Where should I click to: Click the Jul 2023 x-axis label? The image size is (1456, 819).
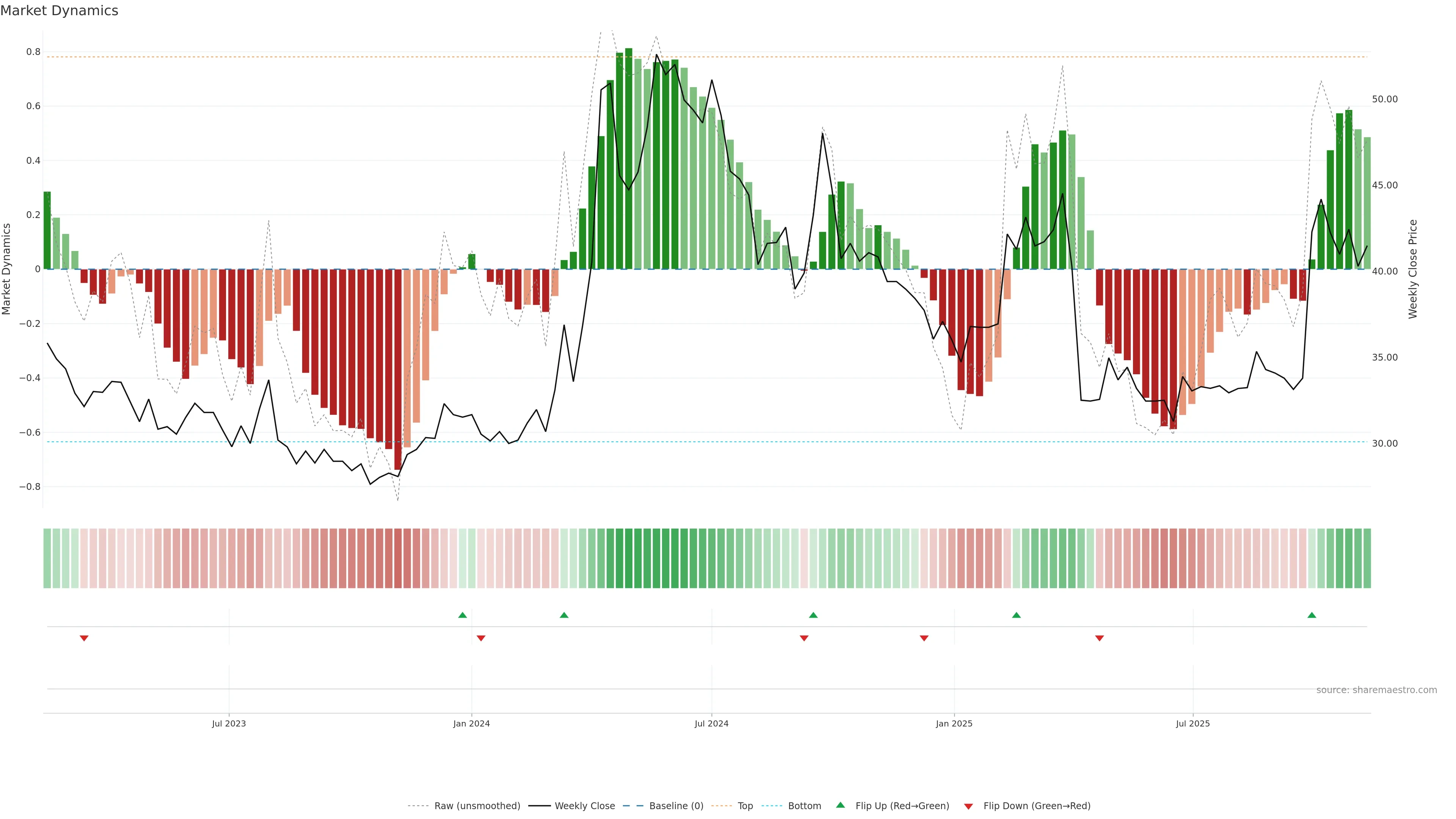pos(229,723)
